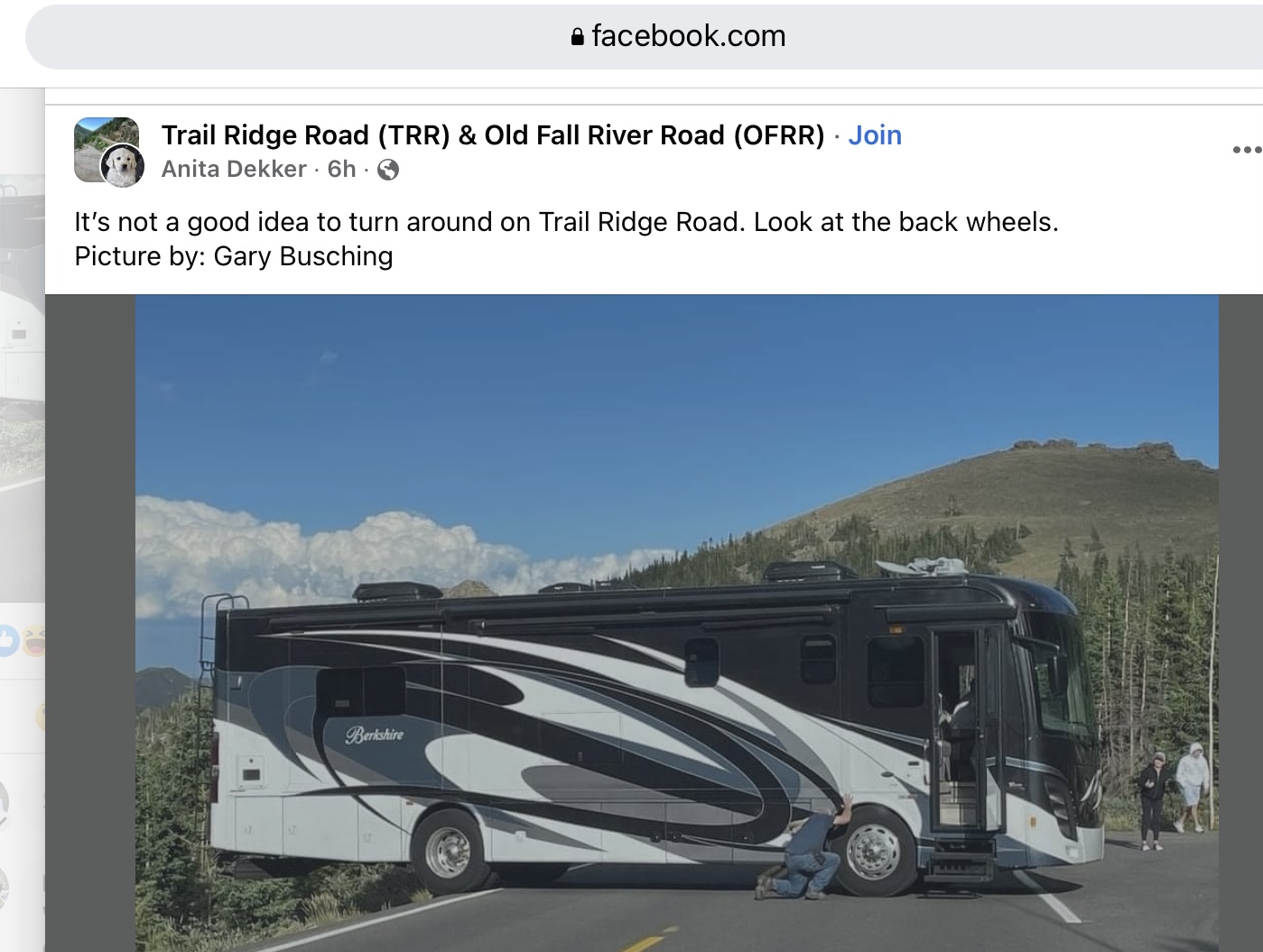Screen dimensions: 1263x952
Task: Open the Trail Ridge Road group name link
Action: tap(493, 135)
